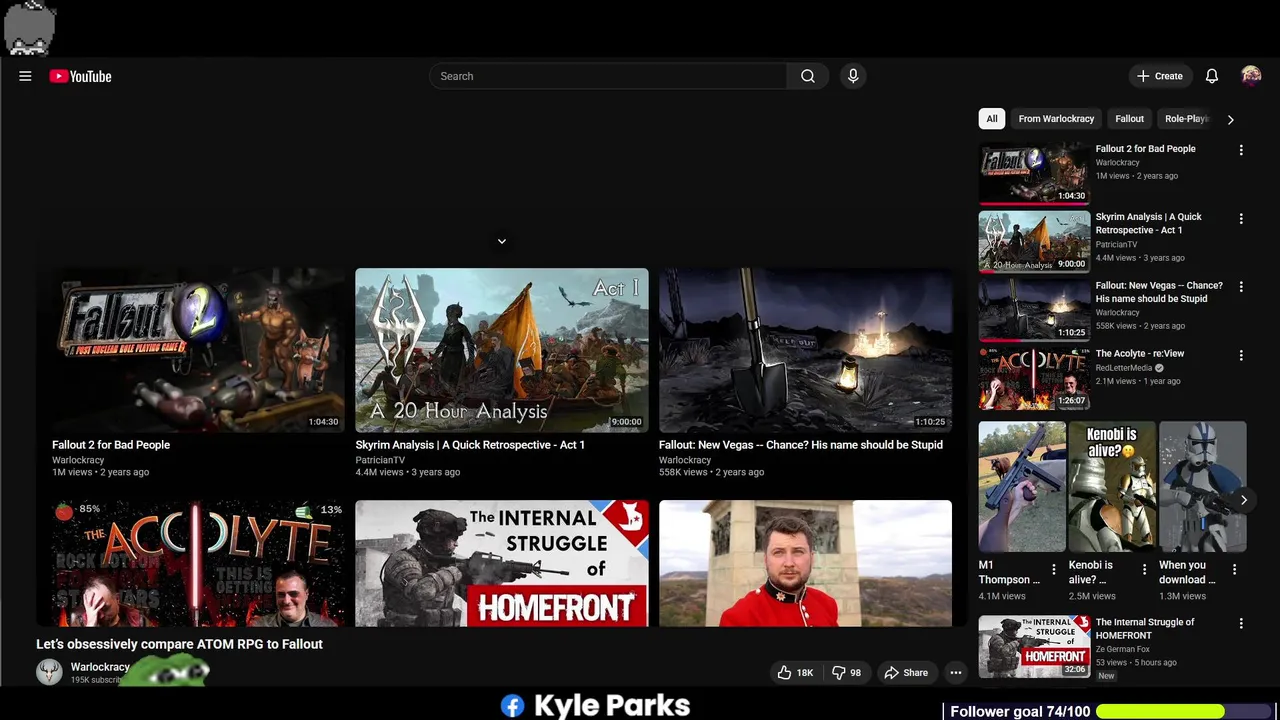Open the YouTube hamburger guide menu
Image resolution: width=1280 pixels, height=720 pixels.
coord(25,76)
